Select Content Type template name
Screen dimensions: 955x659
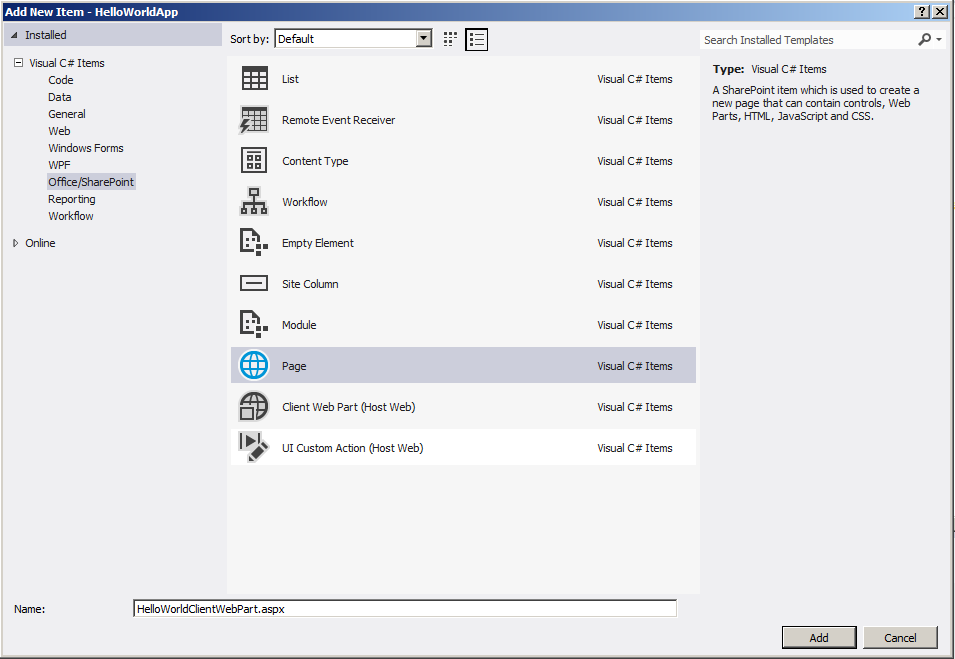(x=315, y=161)
